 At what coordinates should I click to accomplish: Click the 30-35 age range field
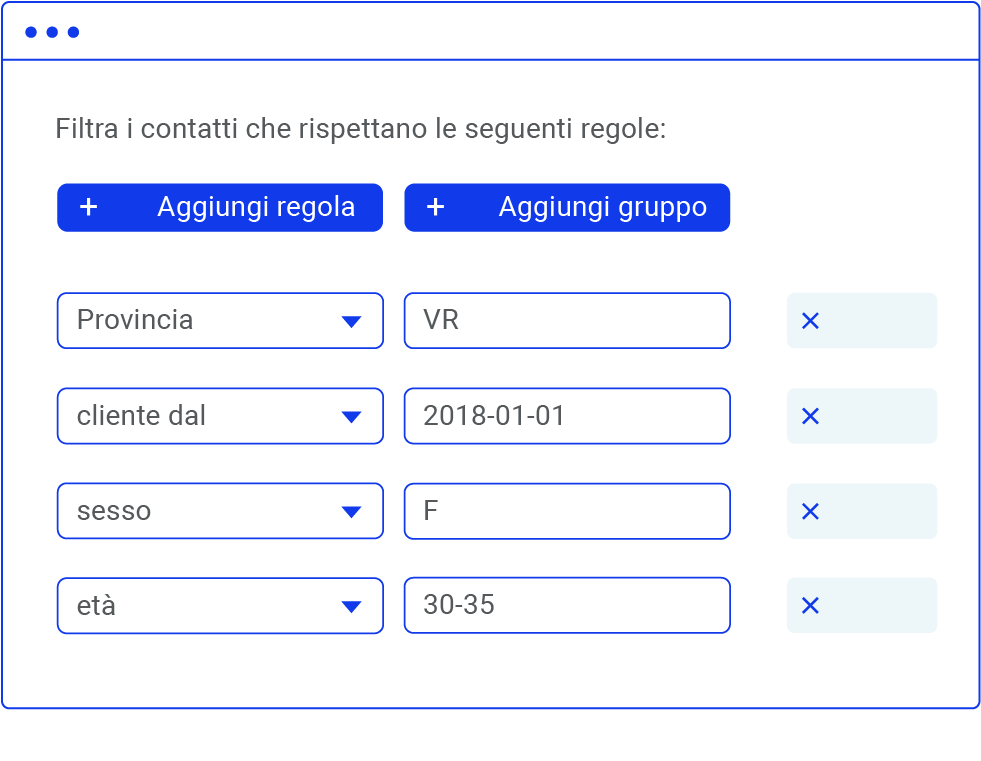(x=566, y=605)
